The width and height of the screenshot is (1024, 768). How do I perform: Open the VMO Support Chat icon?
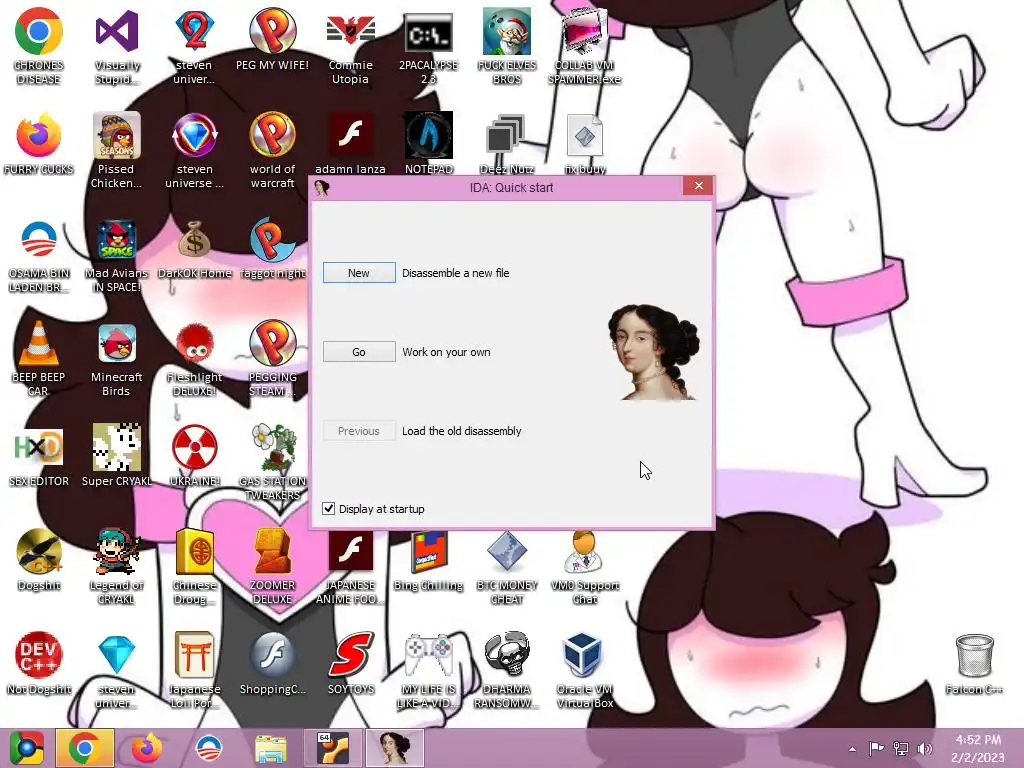pos(584,566)
